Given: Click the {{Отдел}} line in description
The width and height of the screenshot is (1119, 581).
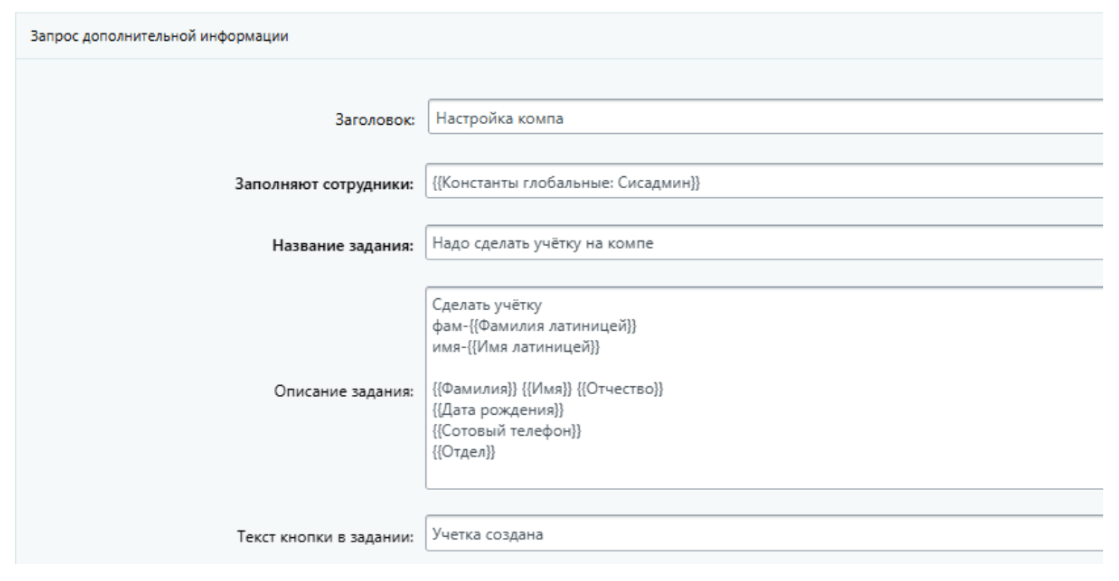Looking at the screenshot, I should [465, 451].
